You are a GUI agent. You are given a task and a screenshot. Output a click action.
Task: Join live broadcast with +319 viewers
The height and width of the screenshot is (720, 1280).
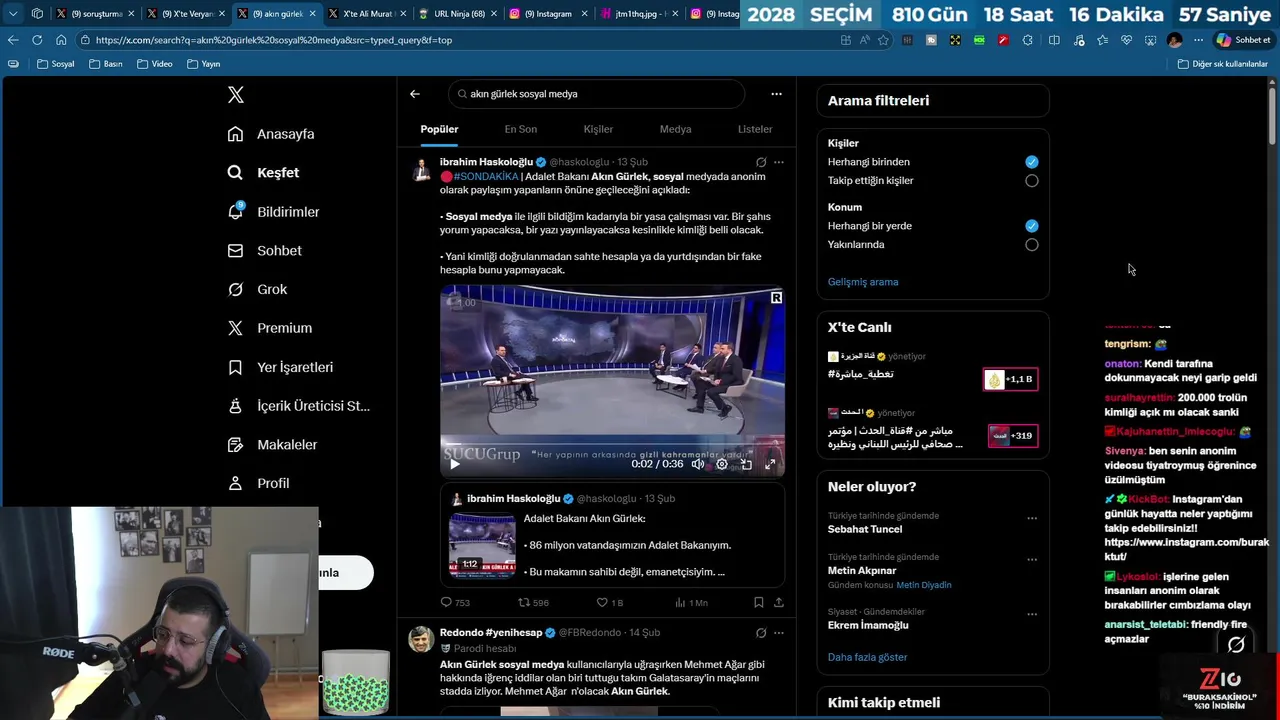(1012, 436)
